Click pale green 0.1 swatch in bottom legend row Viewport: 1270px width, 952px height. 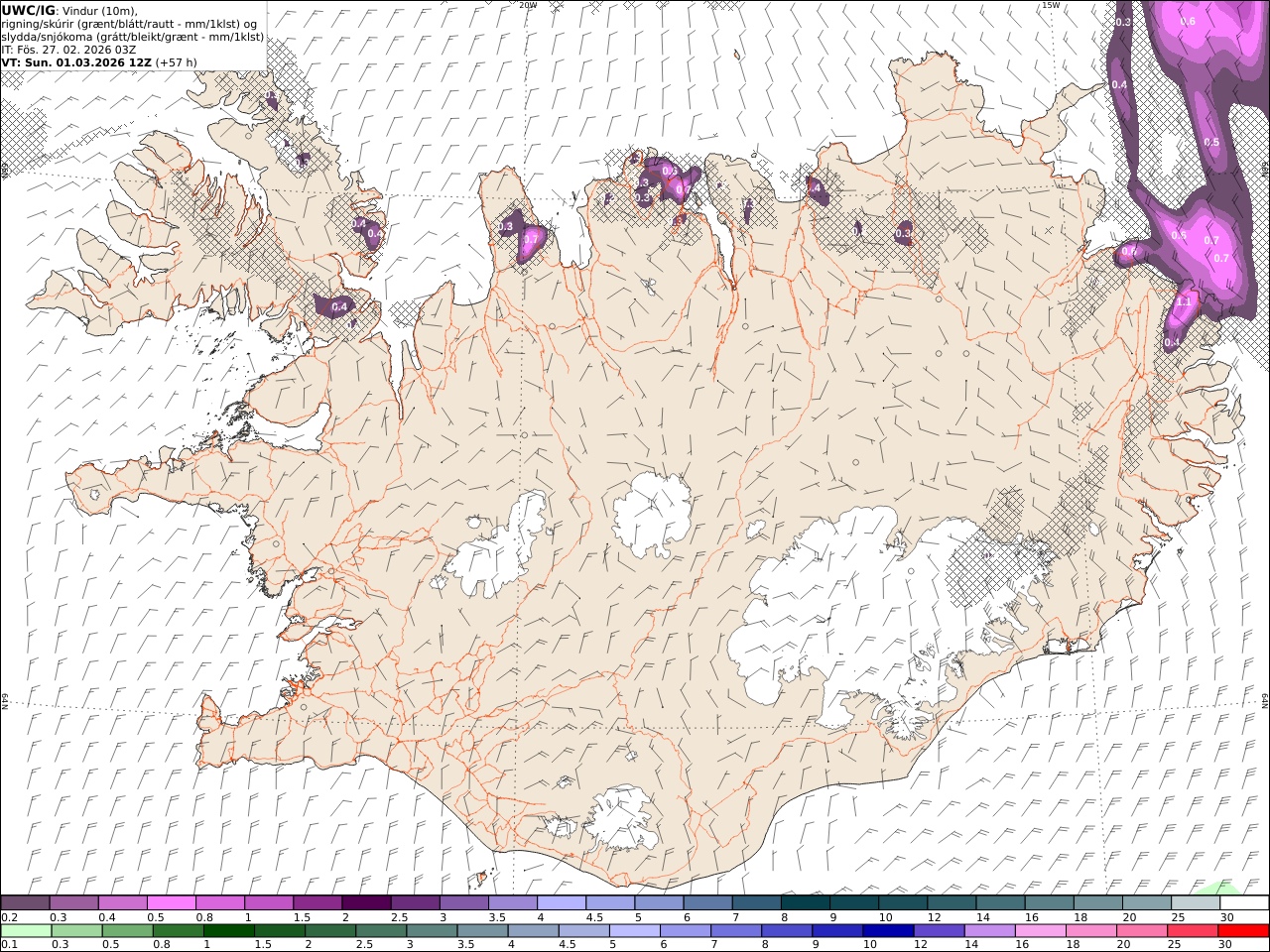(26, 930)
